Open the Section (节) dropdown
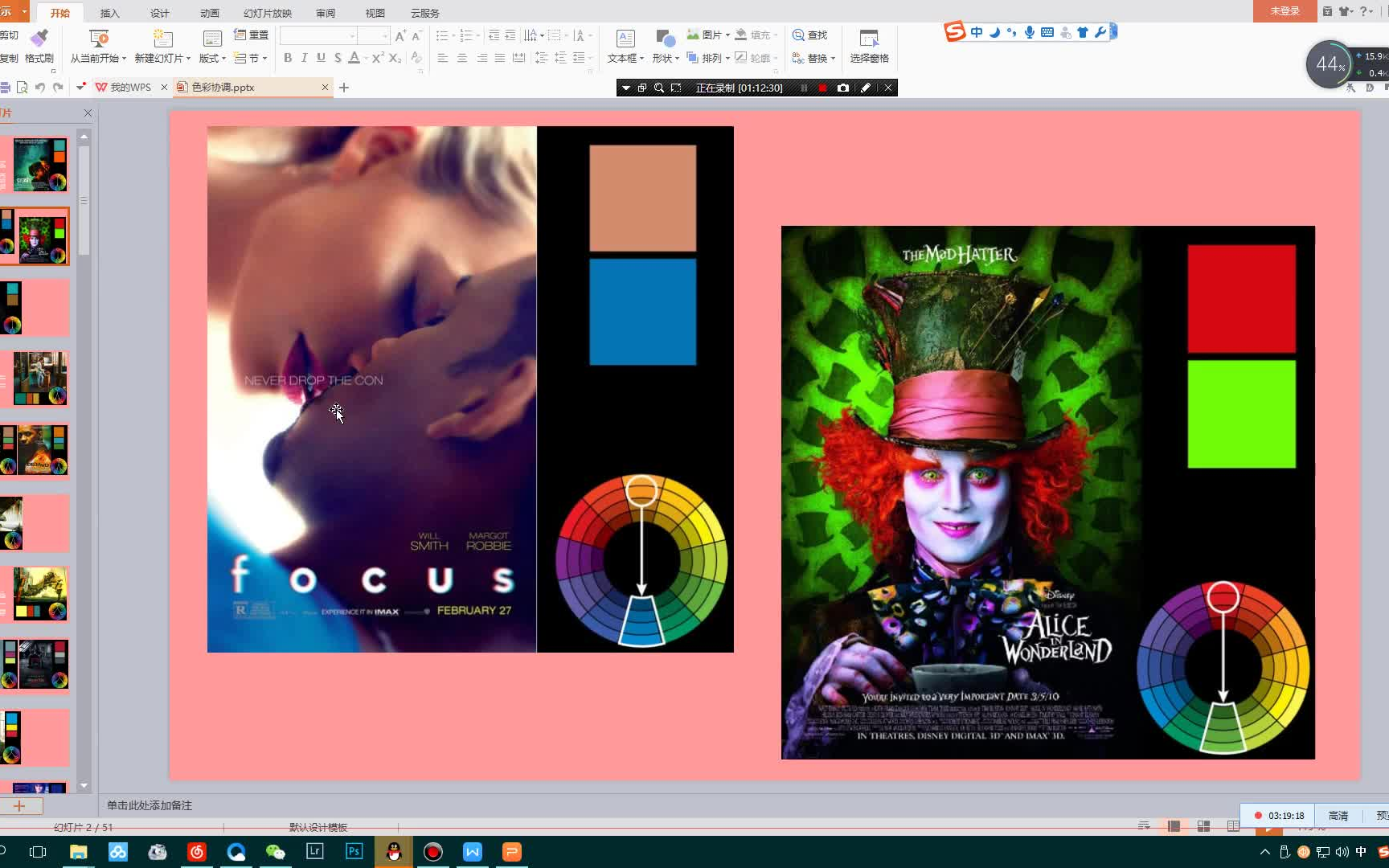Viewport: 1389px width, 868px height. (x=252, y=58)
